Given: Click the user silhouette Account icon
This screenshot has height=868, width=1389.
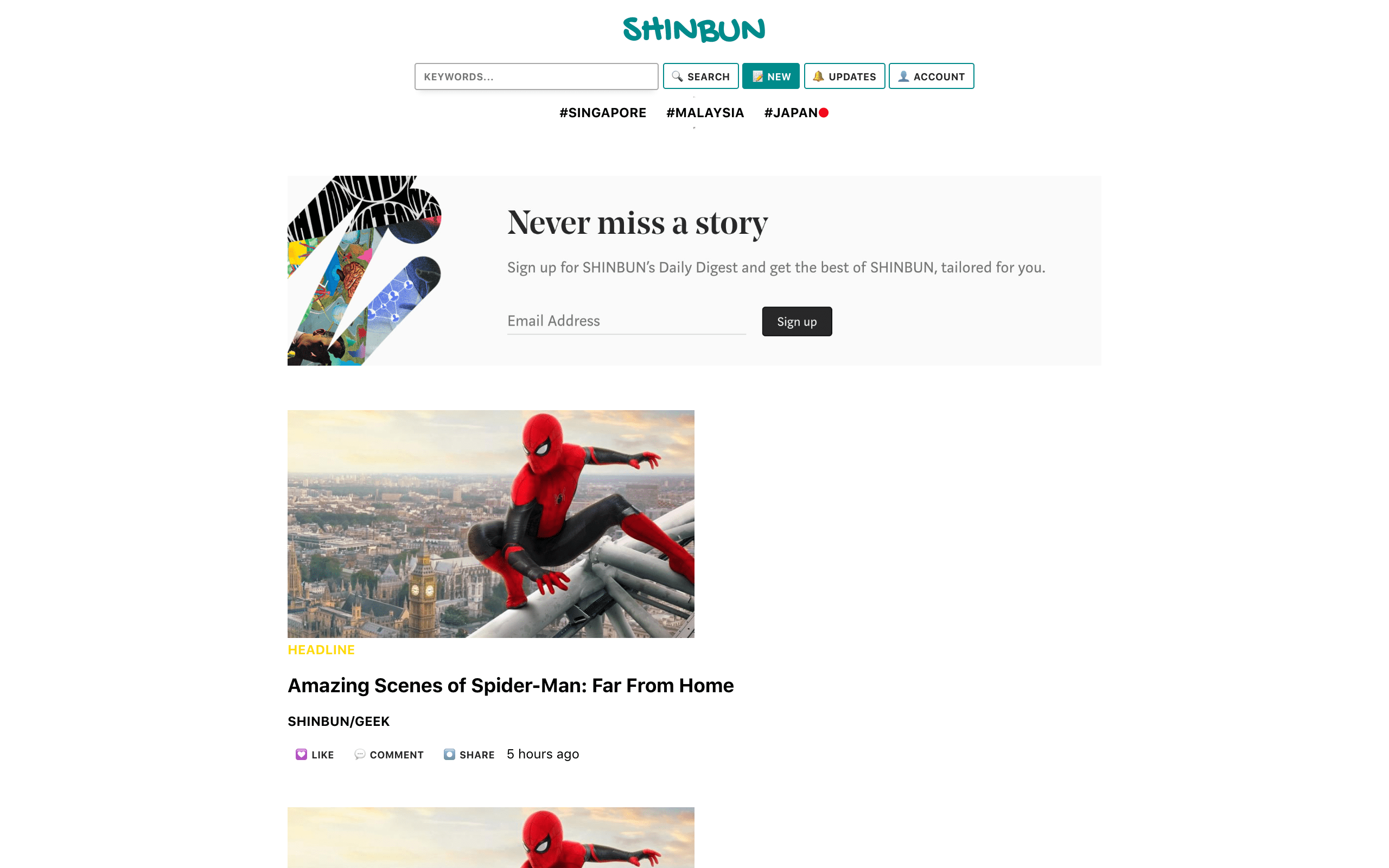Looking at the screenshot, I should [x=903, y=76].
